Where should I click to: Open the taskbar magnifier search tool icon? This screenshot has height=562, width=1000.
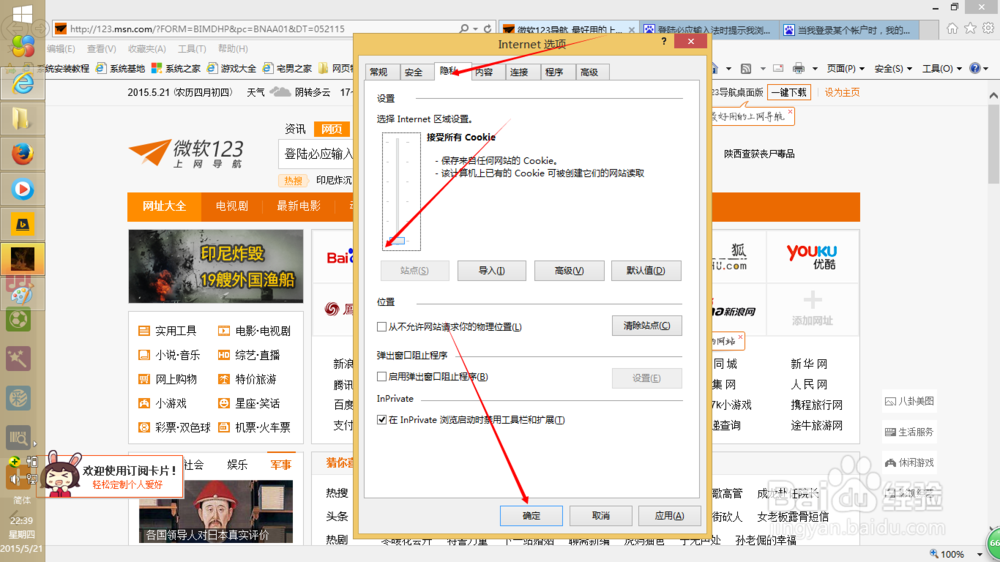[18, 438]
